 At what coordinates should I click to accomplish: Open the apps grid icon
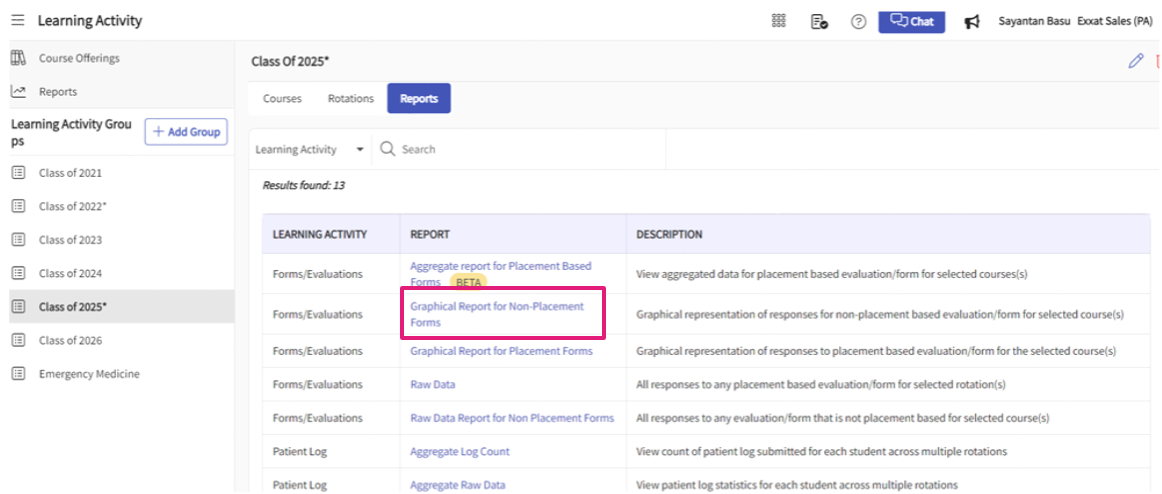click(778, 21)
